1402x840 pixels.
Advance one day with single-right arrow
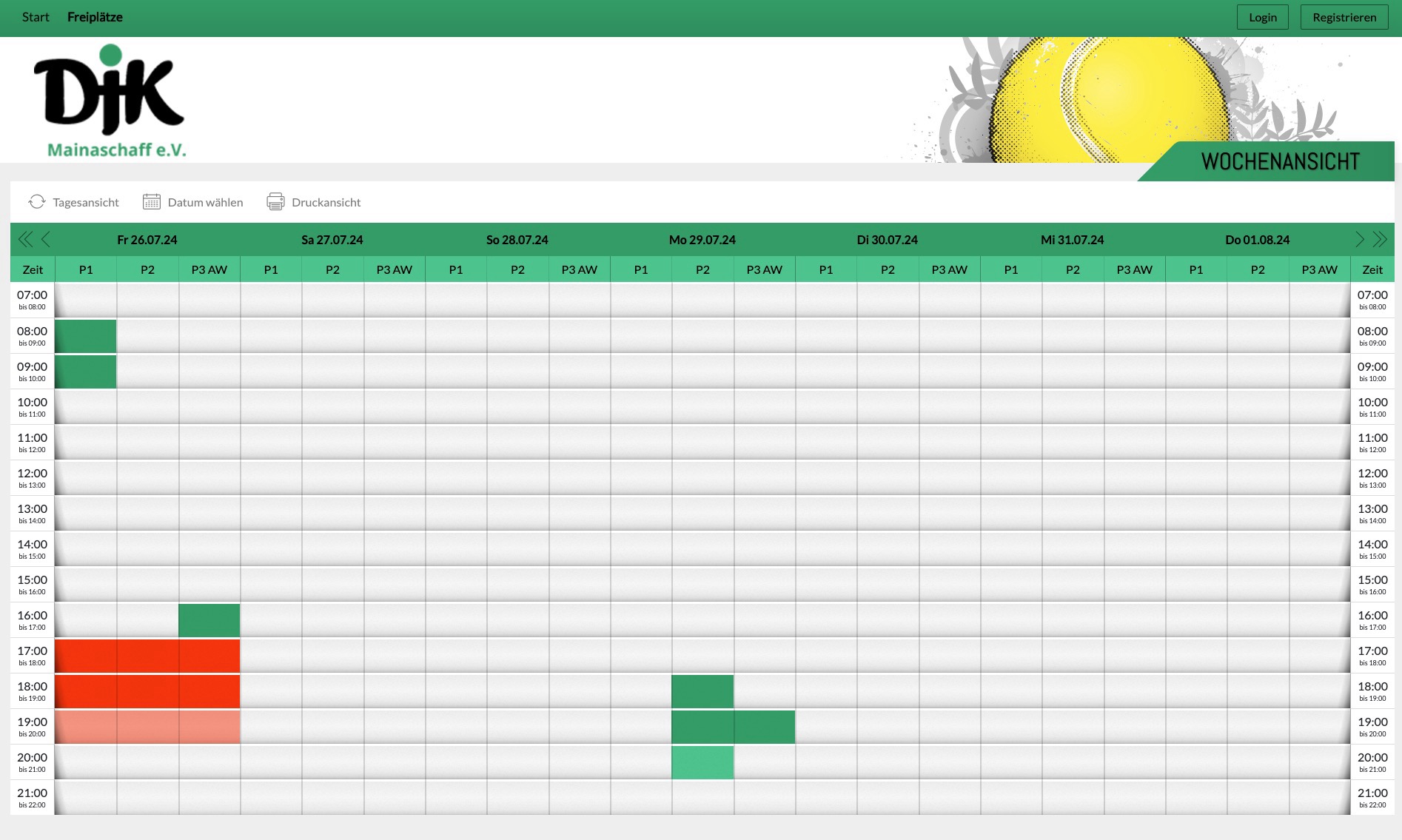(1359, 240)
